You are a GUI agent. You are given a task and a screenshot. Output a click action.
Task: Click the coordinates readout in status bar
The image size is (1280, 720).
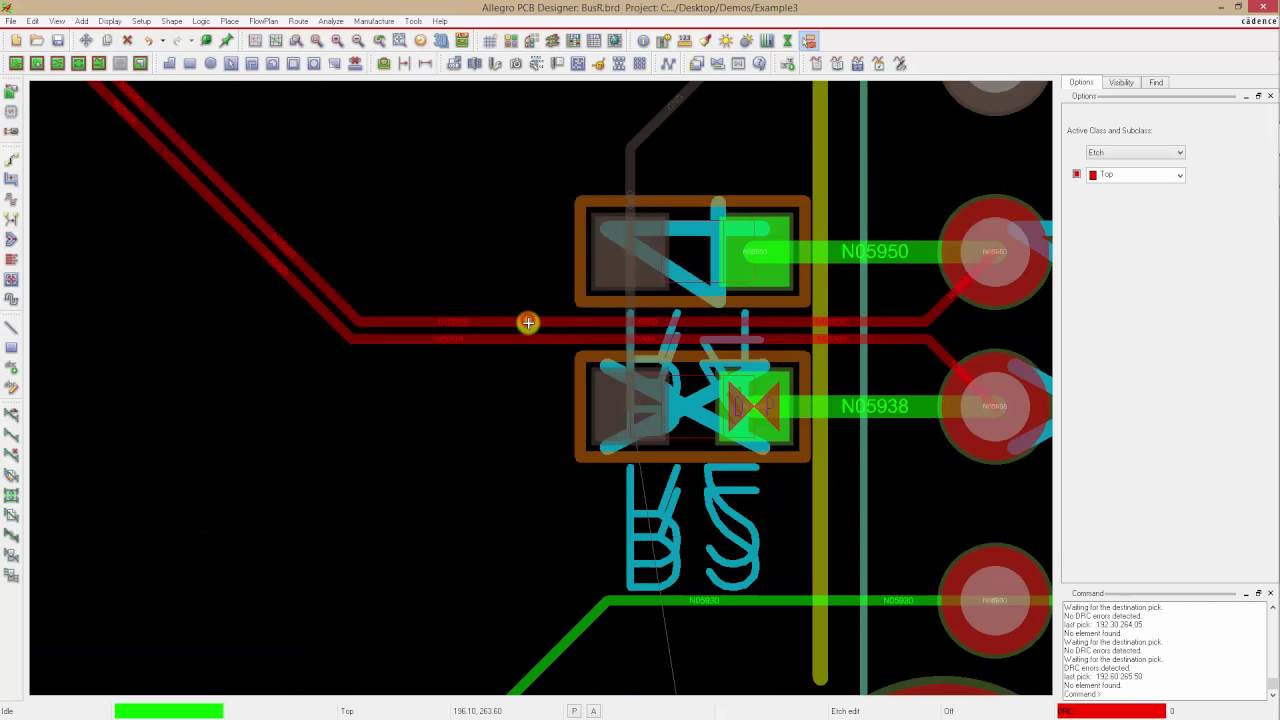477,711
